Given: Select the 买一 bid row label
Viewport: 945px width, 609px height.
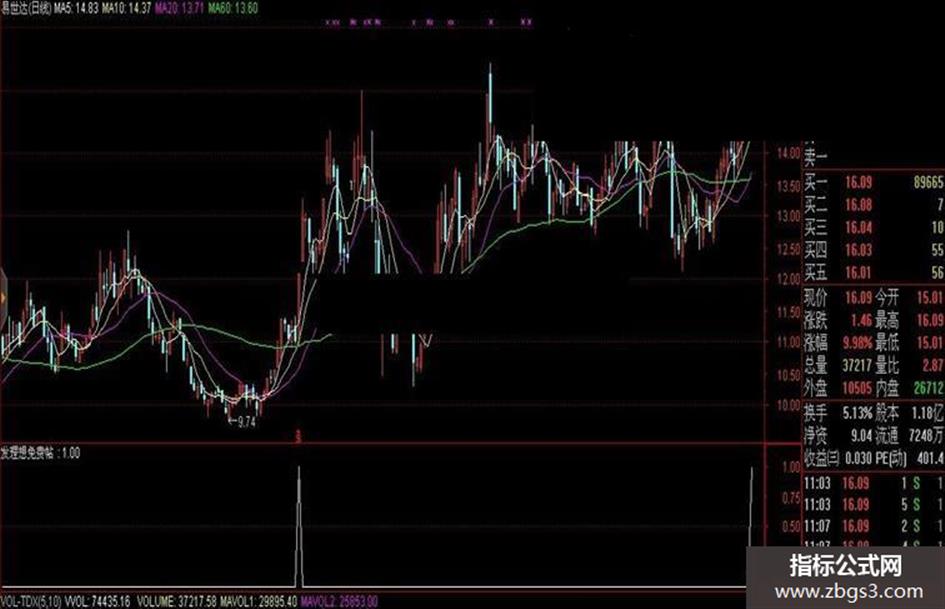Looking at the screenshot, I should (x=816, y=181).
